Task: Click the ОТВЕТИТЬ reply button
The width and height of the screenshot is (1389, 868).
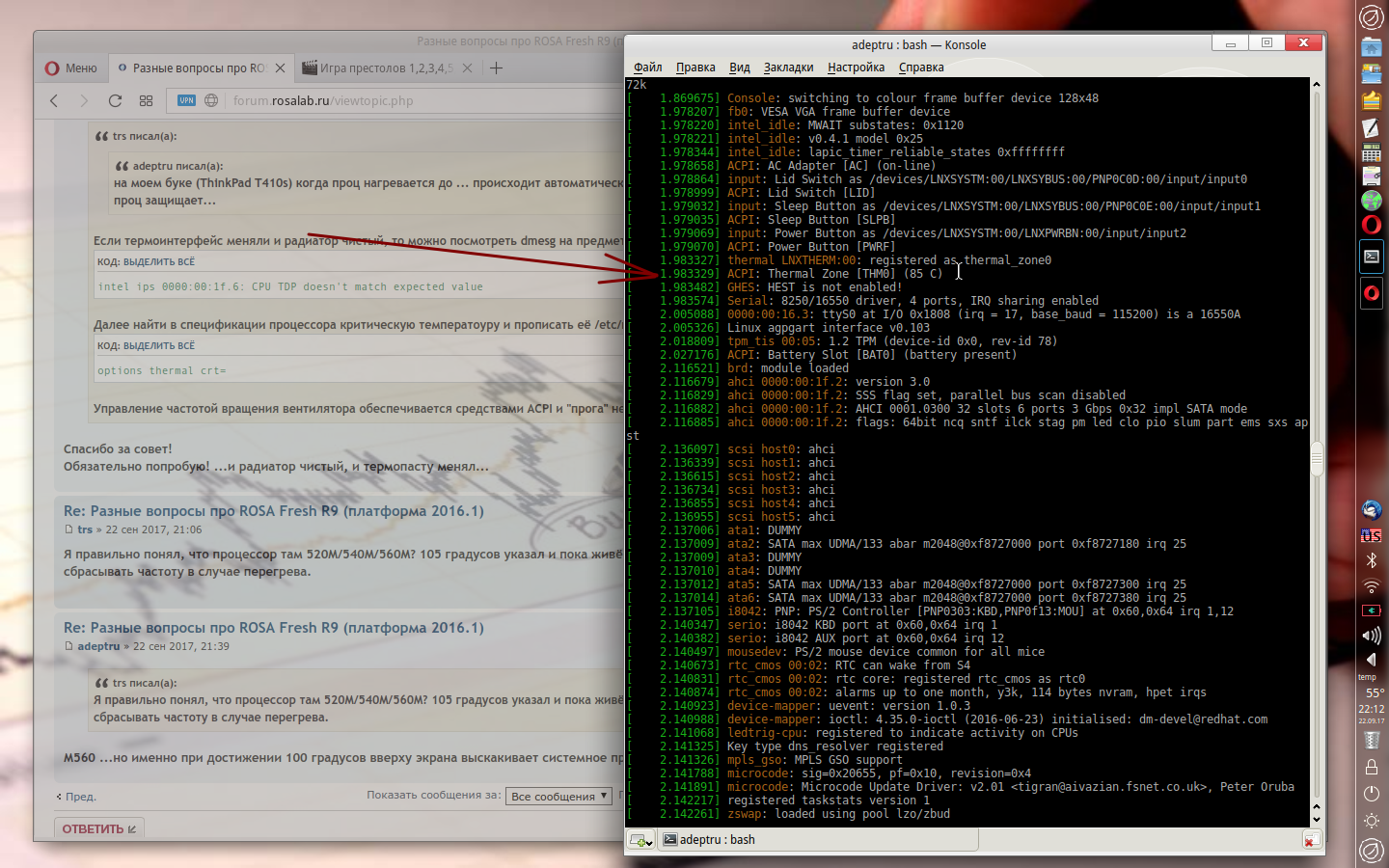Action: 99,828
